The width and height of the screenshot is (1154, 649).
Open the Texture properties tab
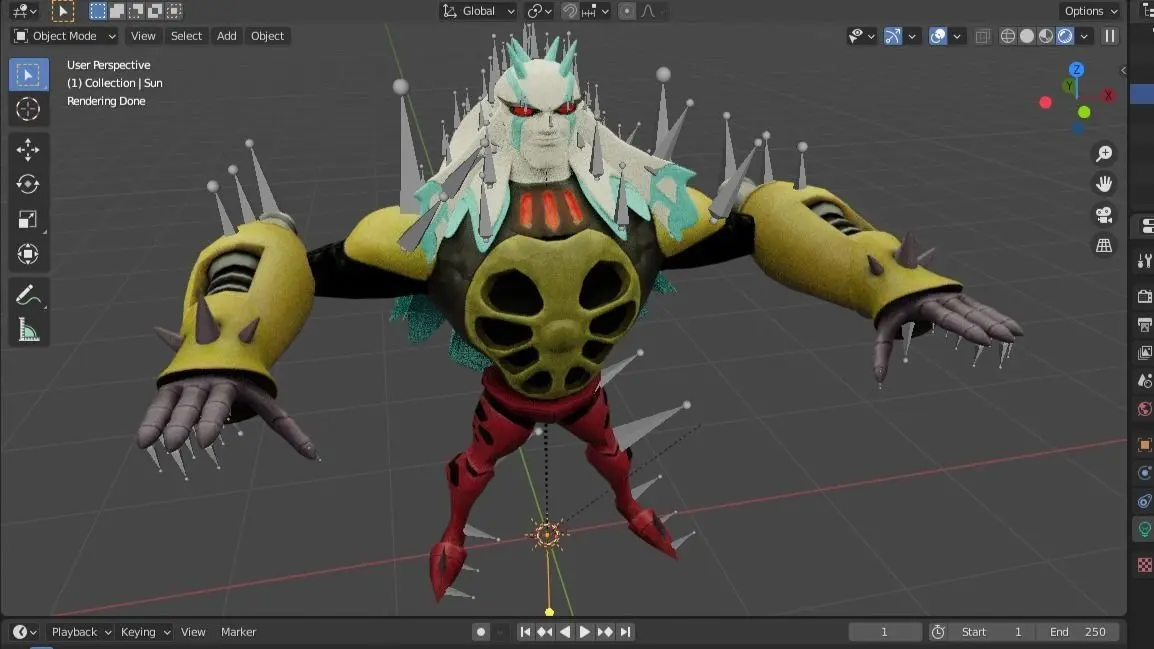pos(1144,564)
